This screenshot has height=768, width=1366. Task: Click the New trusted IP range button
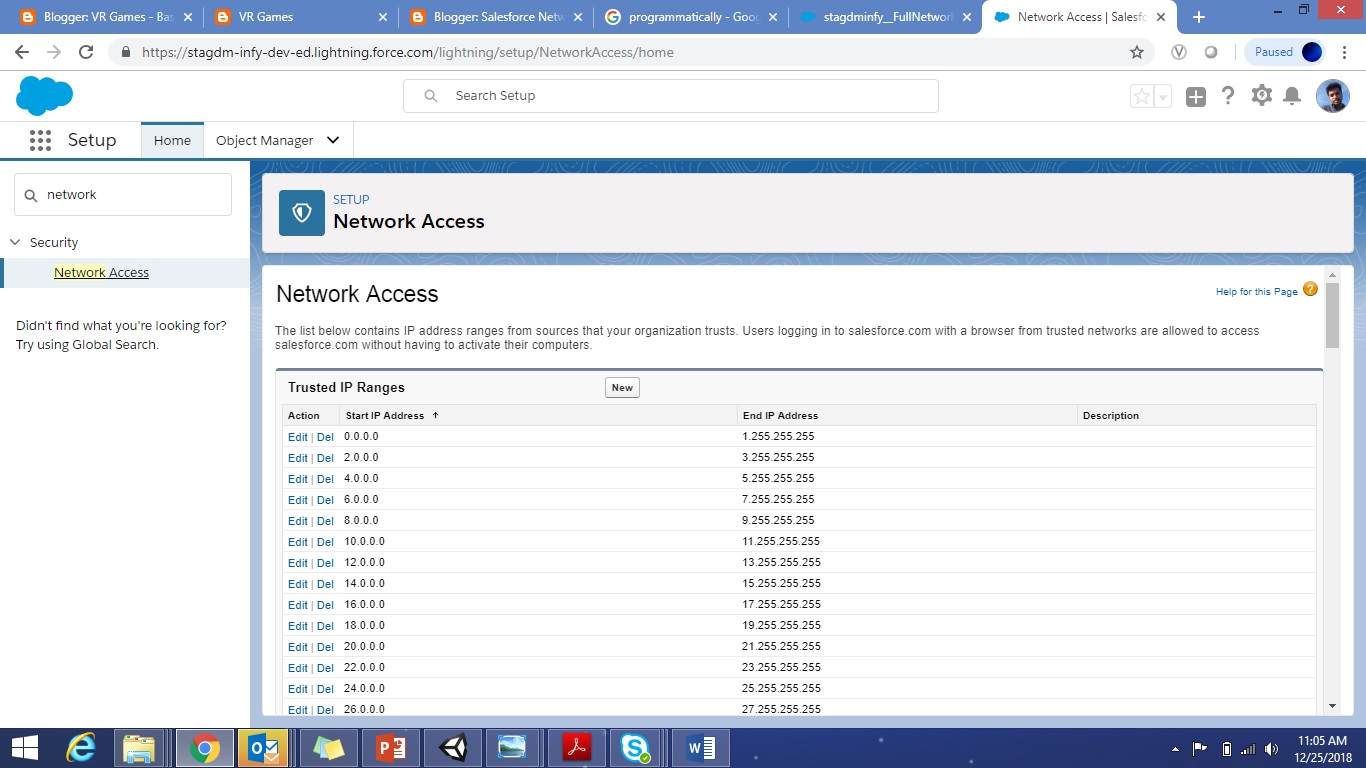(x=622, y=387)
